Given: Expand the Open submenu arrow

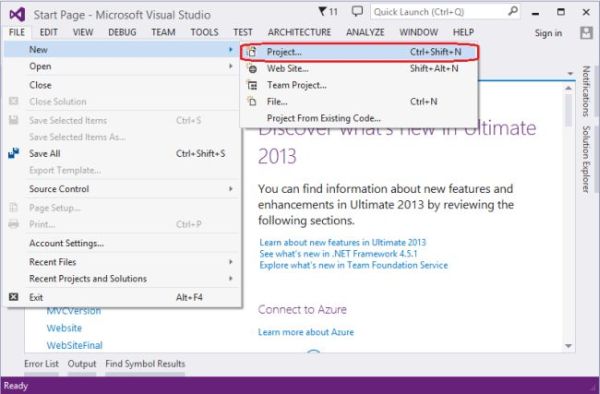Looking at the screenshot, I should (x=230, y=66).
